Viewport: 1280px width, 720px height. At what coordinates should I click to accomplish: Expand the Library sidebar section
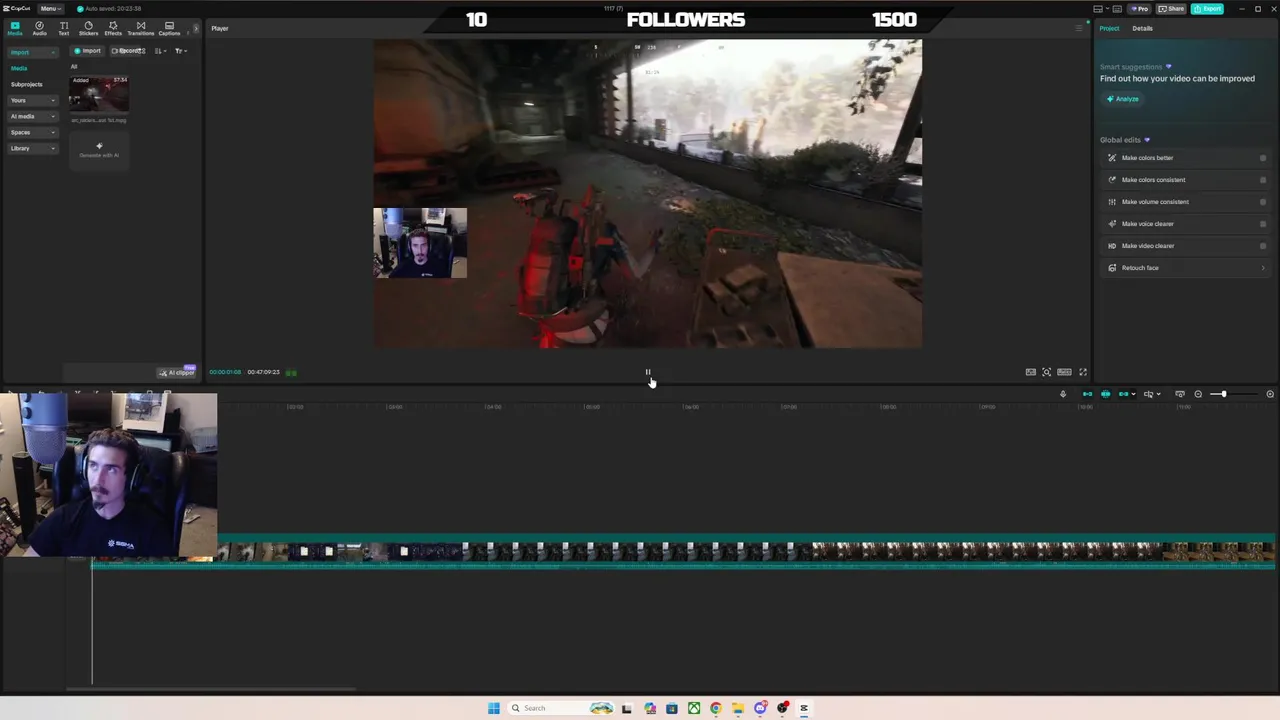click(33, 148)
